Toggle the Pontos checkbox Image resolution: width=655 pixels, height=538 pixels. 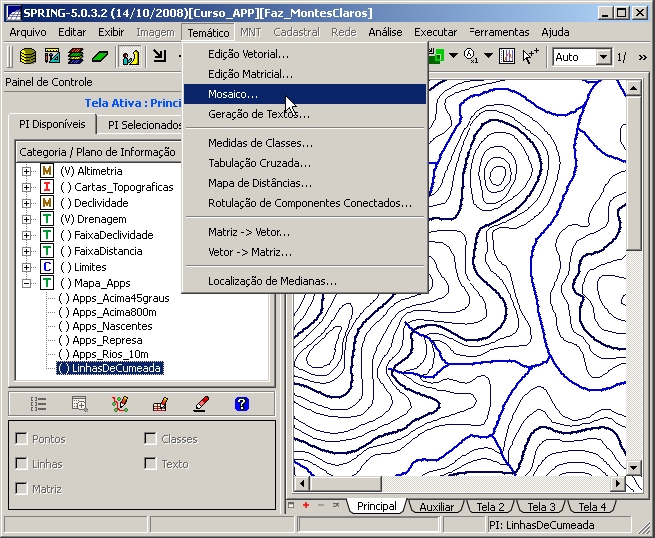[23, 439]
